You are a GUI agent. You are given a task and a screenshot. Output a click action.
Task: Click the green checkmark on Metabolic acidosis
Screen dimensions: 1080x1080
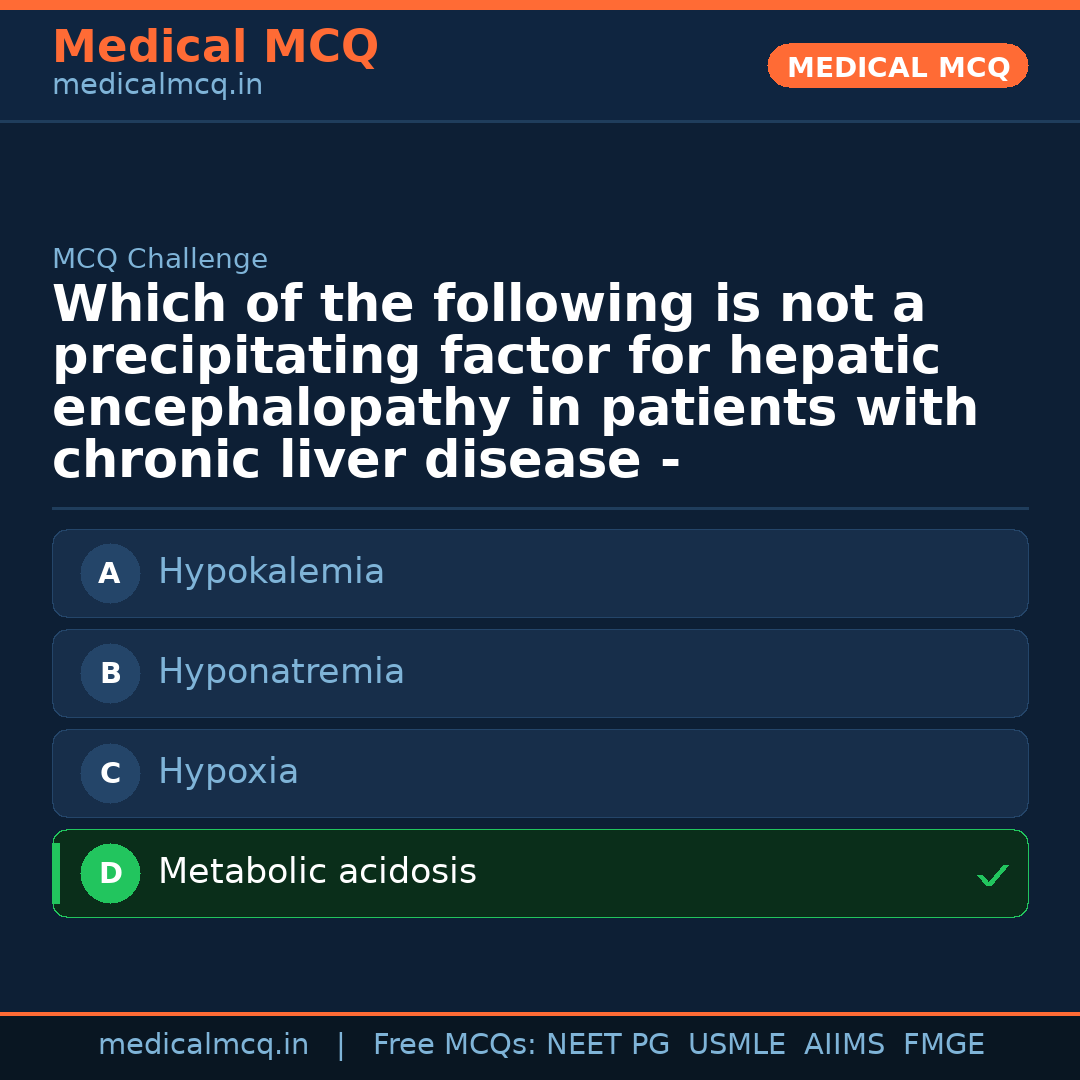point(992,876)
